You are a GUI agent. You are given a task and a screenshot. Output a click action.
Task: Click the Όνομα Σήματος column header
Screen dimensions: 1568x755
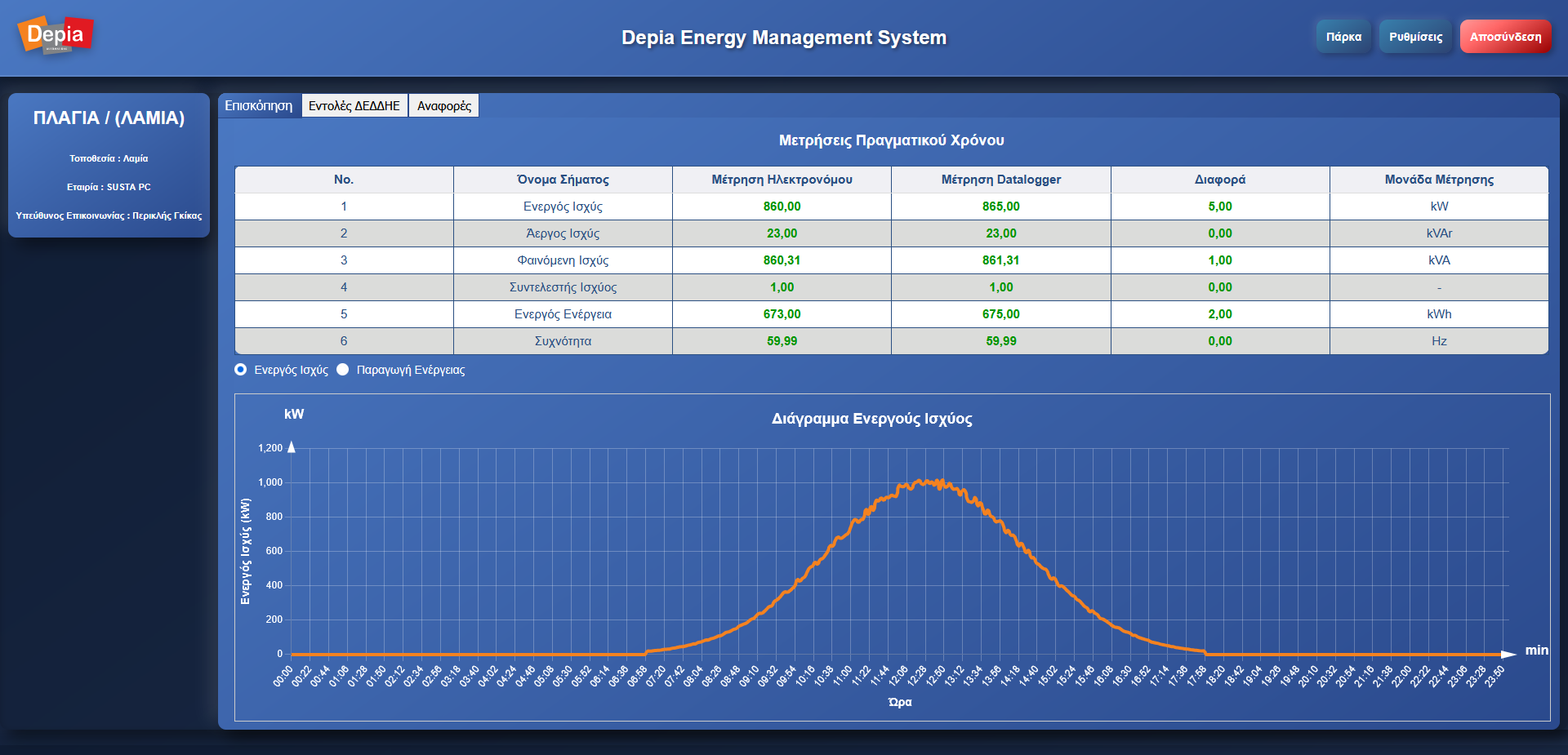click(563, 180)
